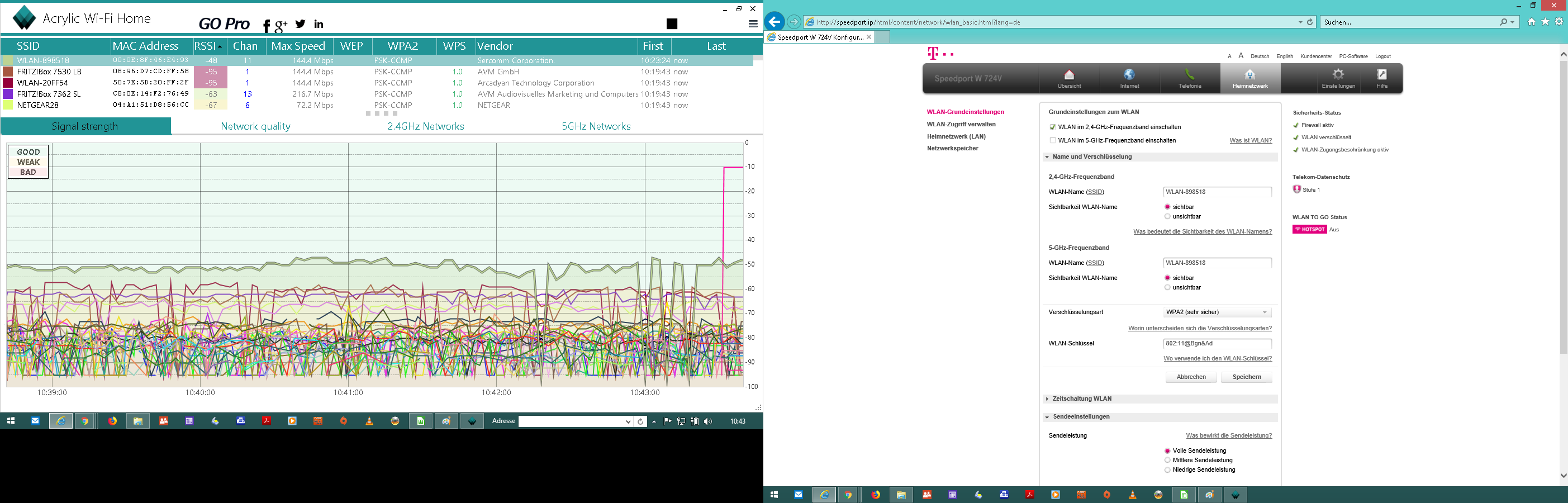1568x503 pixels.
Task: Collapse the Name und Verschlüsselung section
Action: [x=1160, y=157]
